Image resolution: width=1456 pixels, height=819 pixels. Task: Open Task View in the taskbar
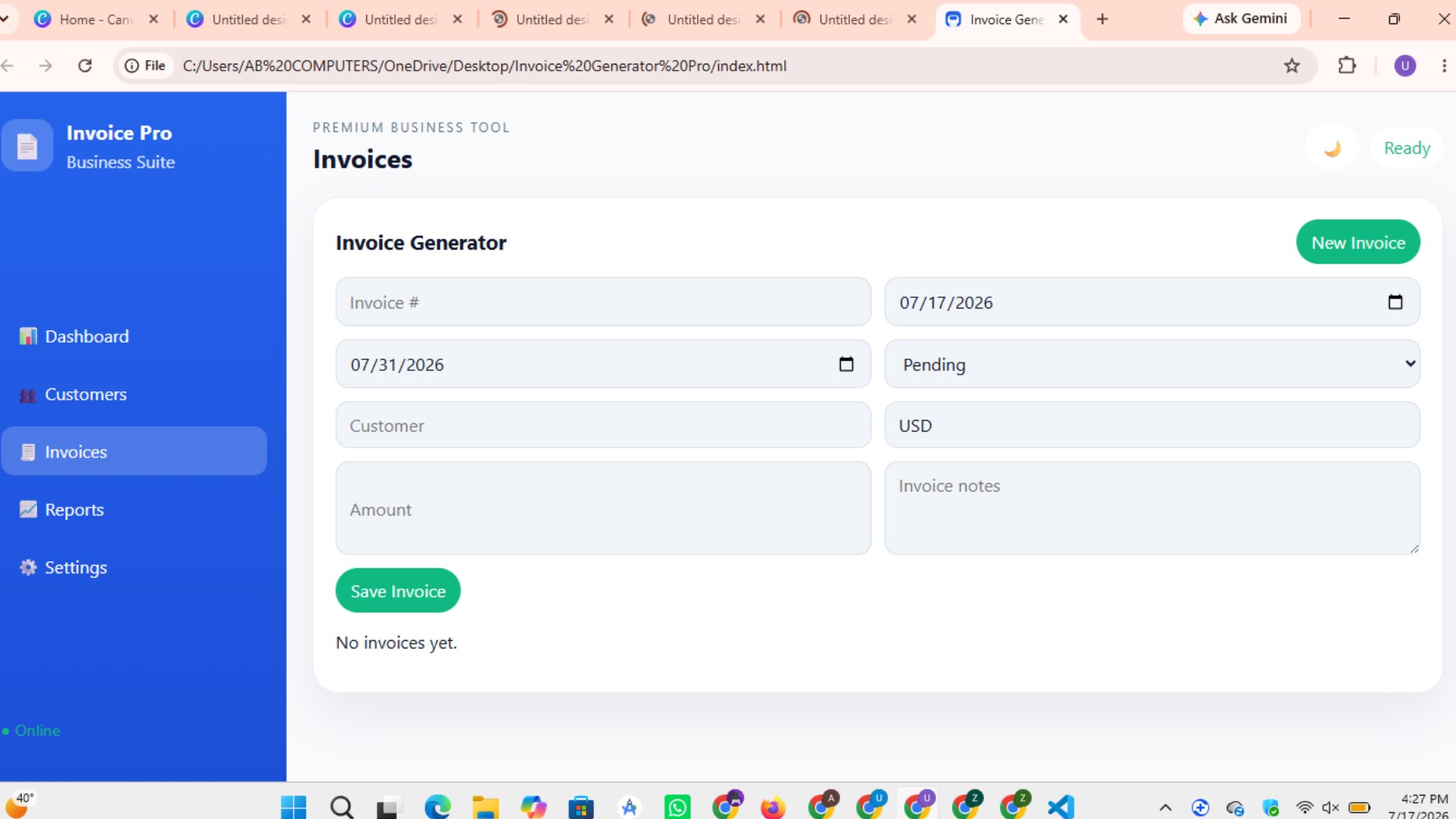point(389,807)
